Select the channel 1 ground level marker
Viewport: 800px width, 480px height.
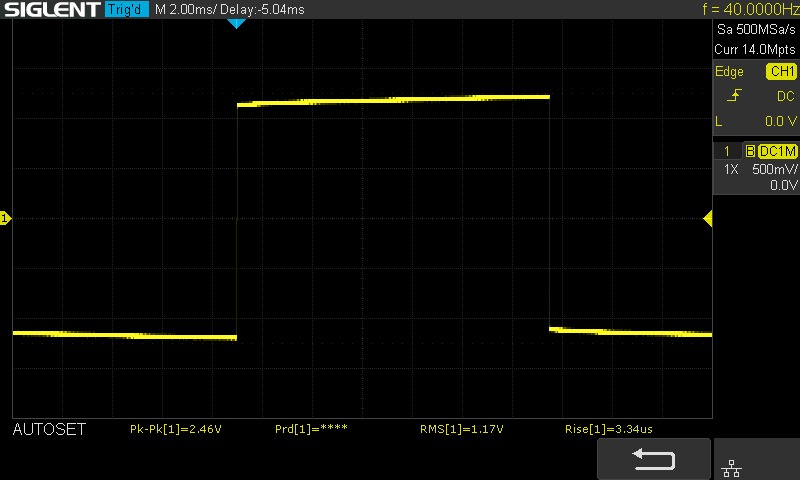[x=5, y=218]
